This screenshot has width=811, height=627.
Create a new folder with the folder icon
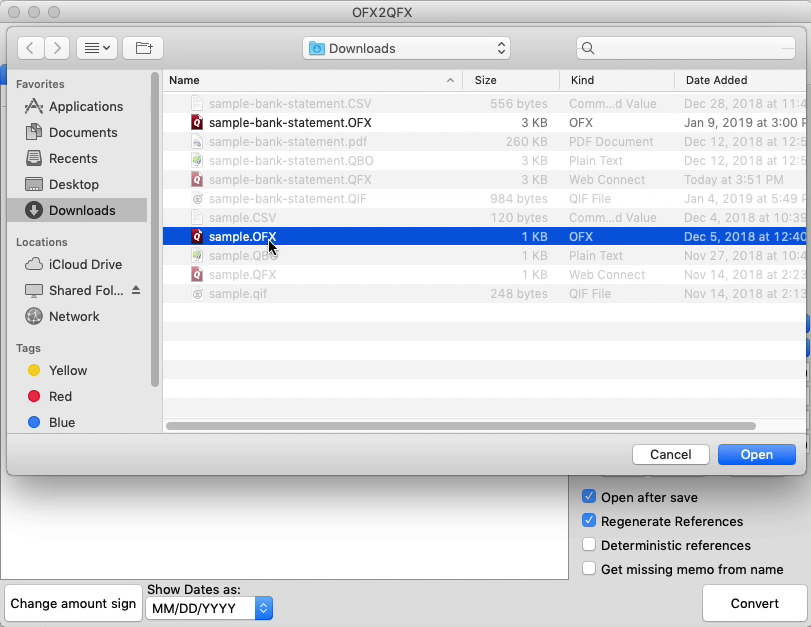coord(143,48)
